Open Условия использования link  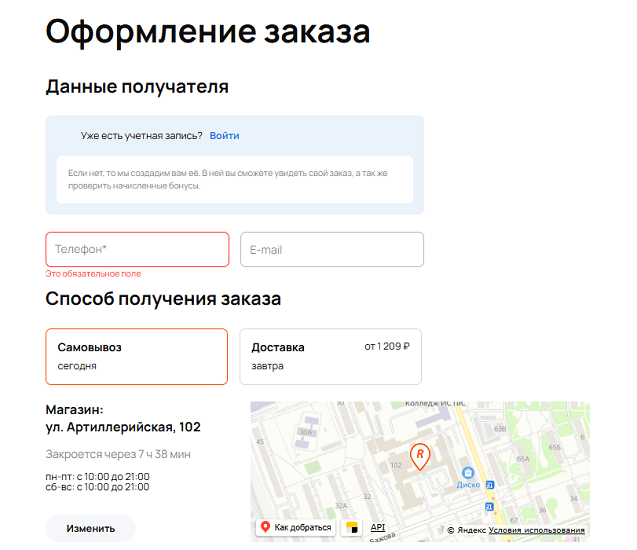click(536, 530)
